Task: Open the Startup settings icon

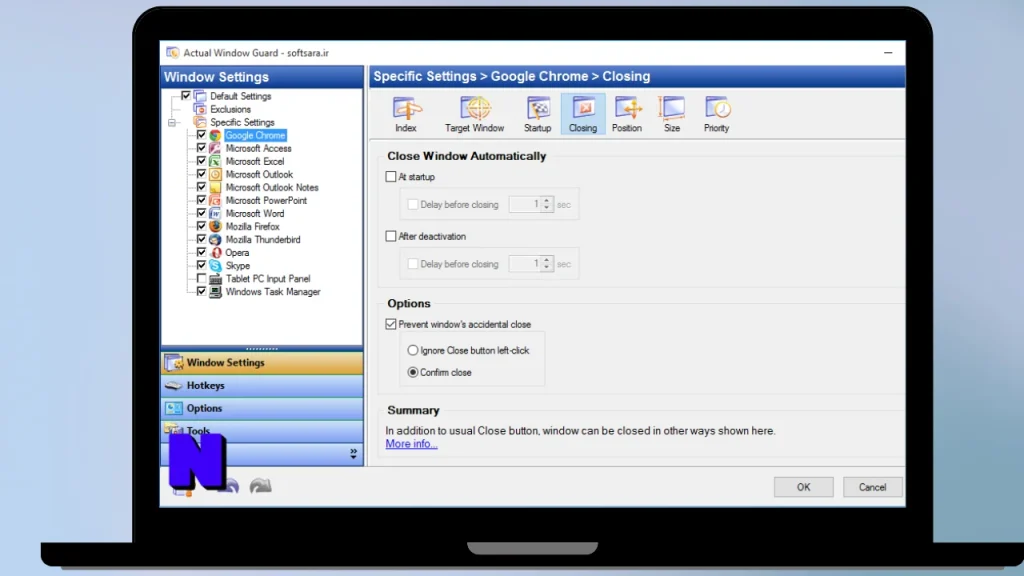Action: (x=537, y=114)
